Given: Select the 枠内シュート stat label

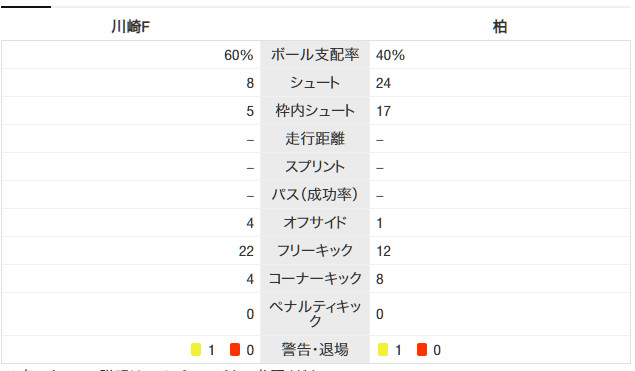Looking at the screenshot, I should pos(315,111).
